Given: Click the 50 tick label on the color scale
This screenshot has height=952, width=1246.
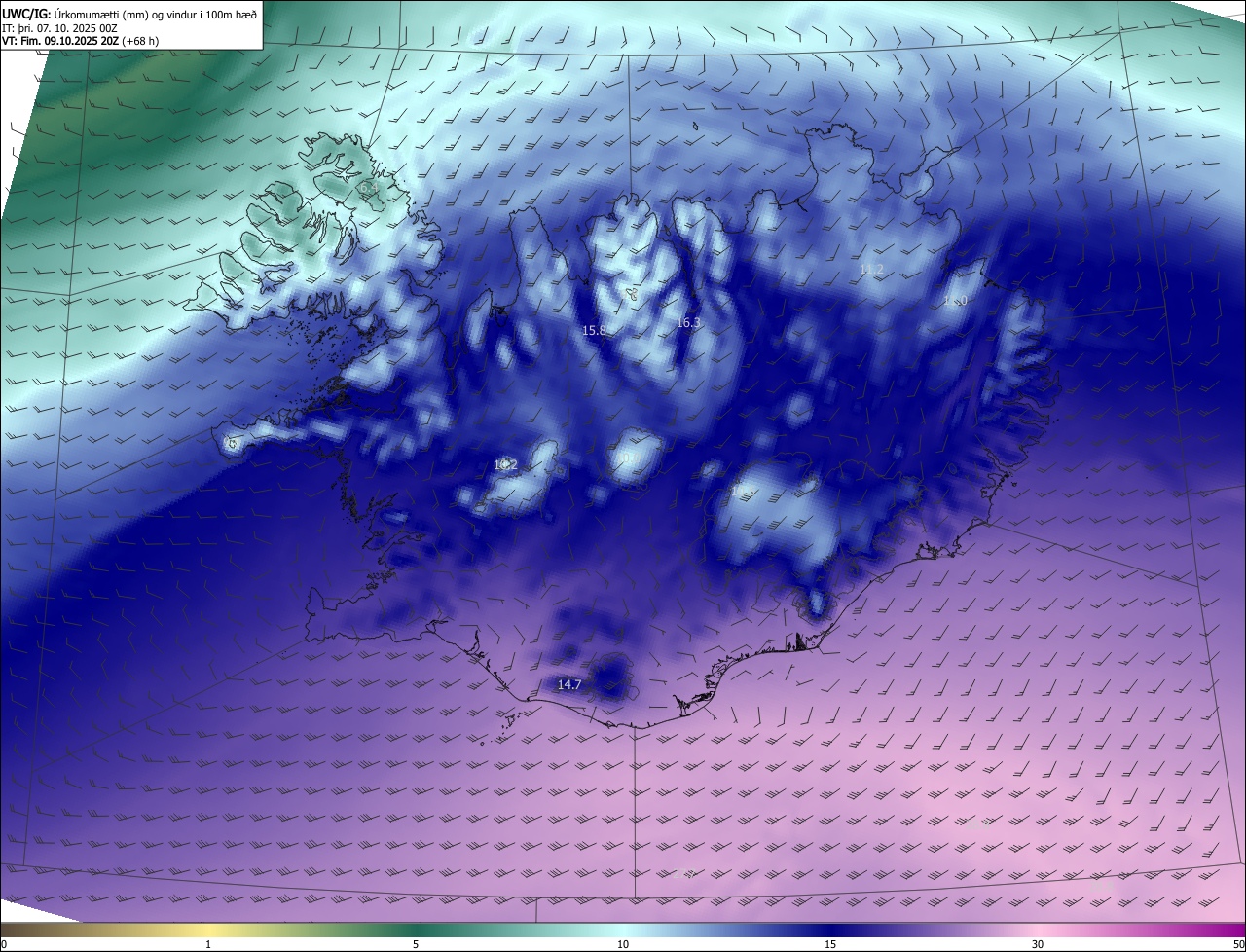Looking at the screenshot, I should [1237, 944].
